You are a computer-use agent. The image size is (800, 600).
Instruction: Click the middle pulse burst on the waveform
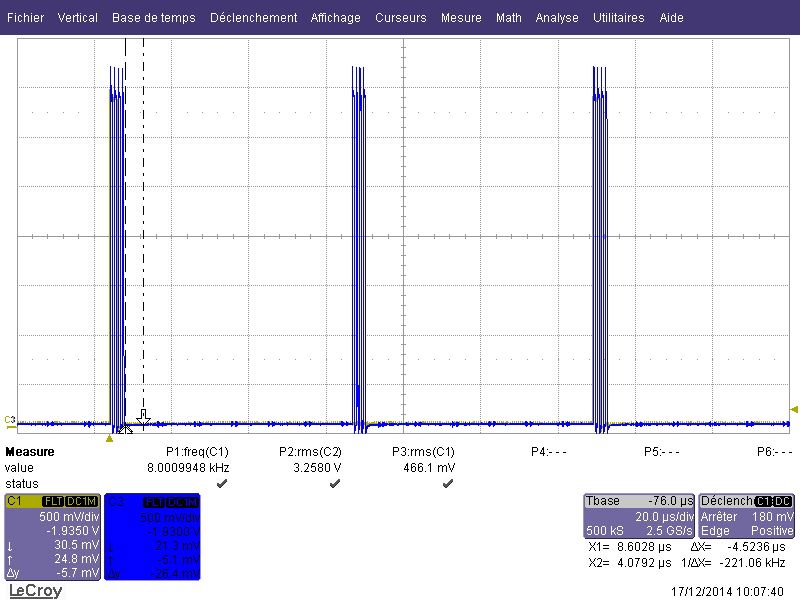(x=359, y=250)
